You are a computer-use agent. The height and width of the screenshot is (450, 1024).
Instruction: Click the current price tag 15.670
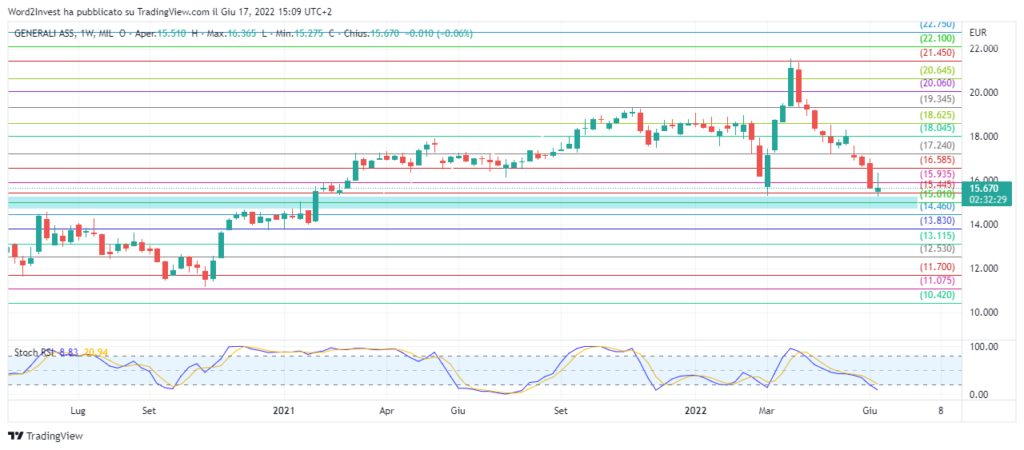point(983,188)
